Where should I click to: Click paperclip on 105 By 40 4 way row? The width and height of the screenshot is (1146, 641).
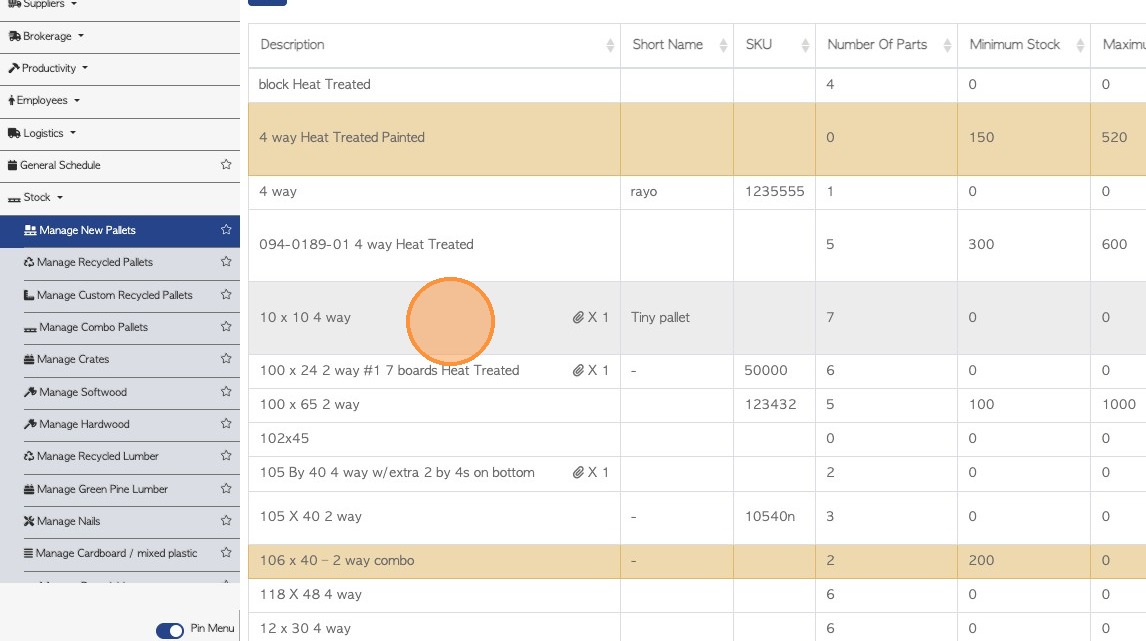[578, 473]
